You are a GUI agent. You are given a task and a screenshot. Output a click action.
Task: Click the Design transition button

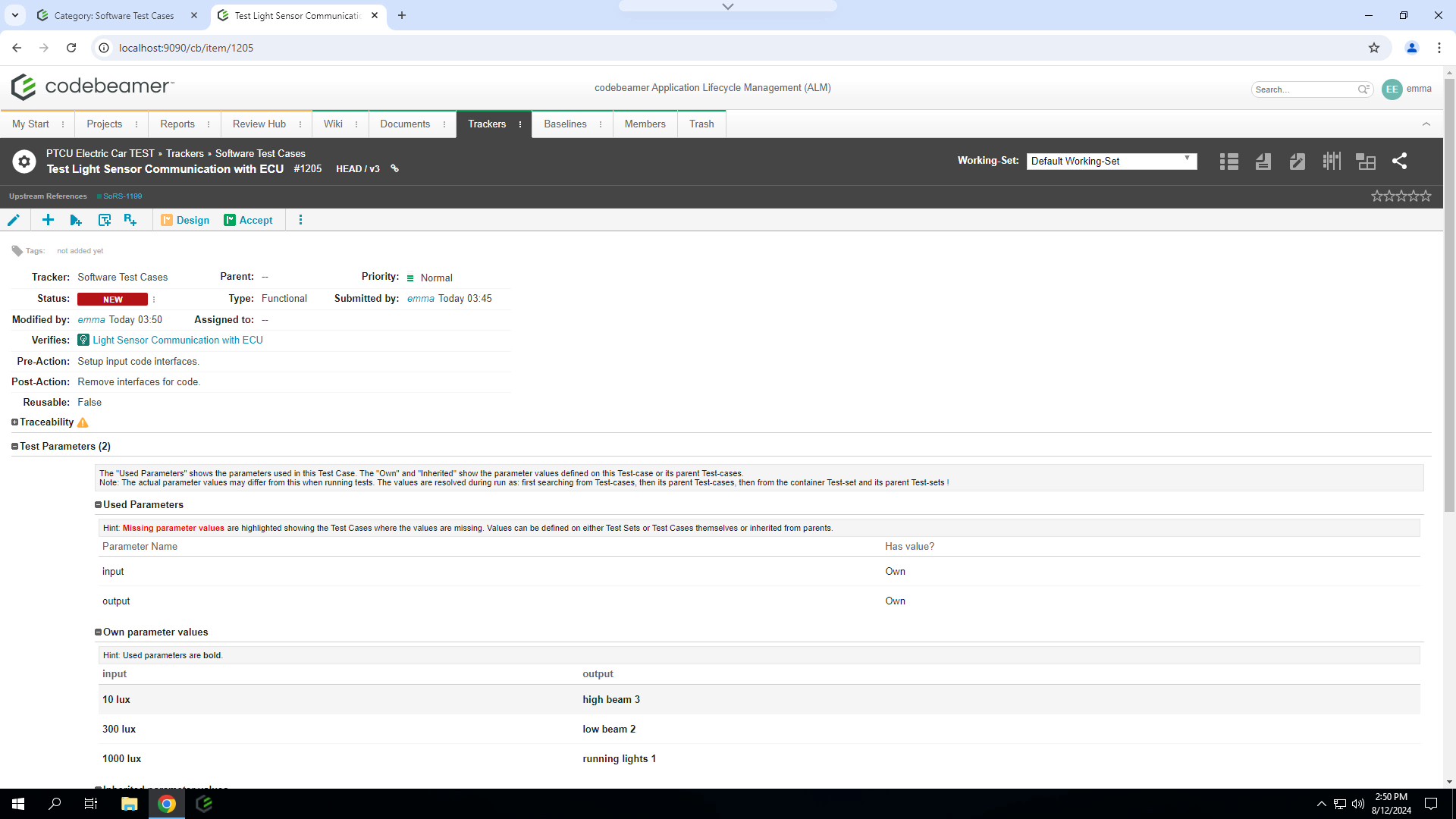coord(185,220)
